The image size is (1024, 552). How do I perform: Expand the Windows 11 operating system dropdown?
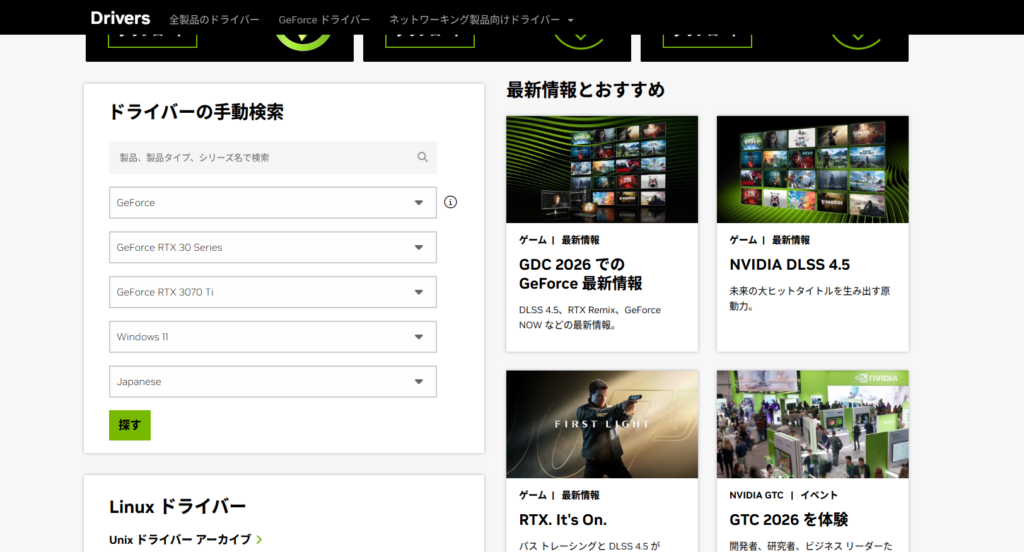click(x=273, y=336)
